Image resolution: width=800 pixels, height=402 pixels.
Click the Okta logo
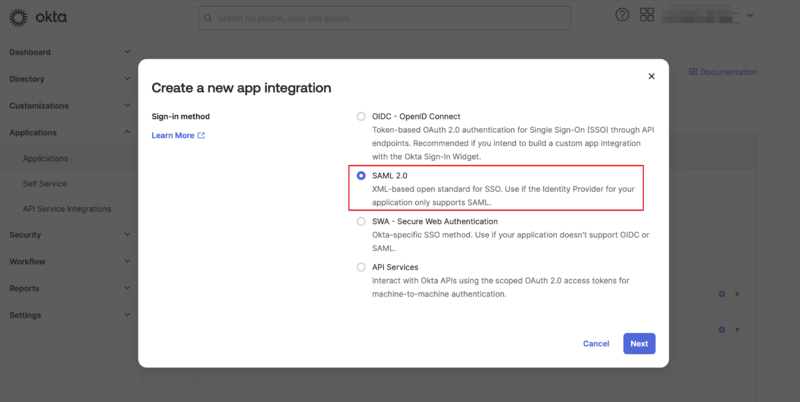[39, 17]
